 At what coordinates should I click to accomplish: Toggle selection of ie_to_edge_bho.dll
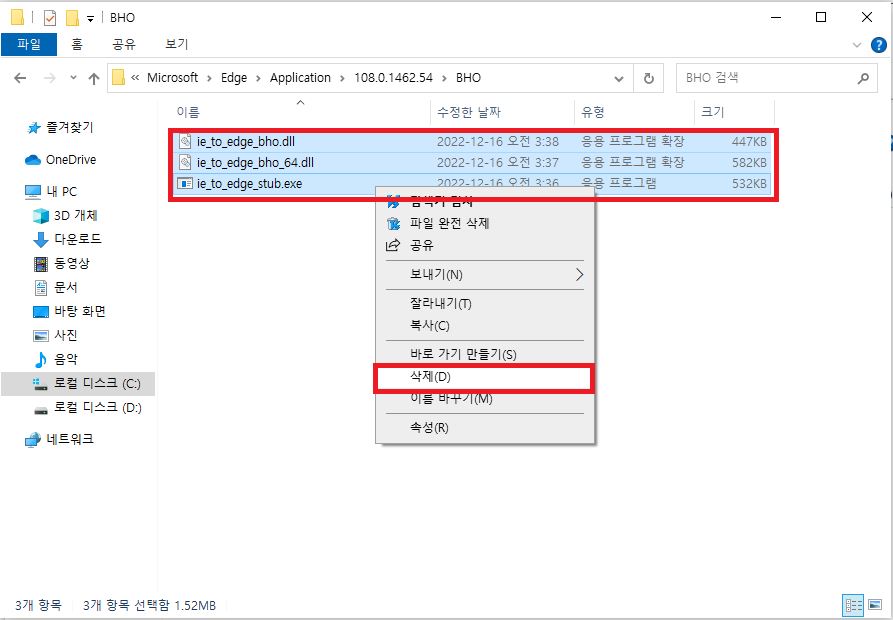click(251, 140)
